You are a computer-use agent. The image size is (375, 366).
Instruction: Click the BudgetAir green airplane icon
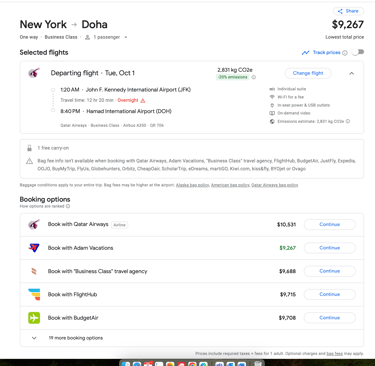(34, 318)
